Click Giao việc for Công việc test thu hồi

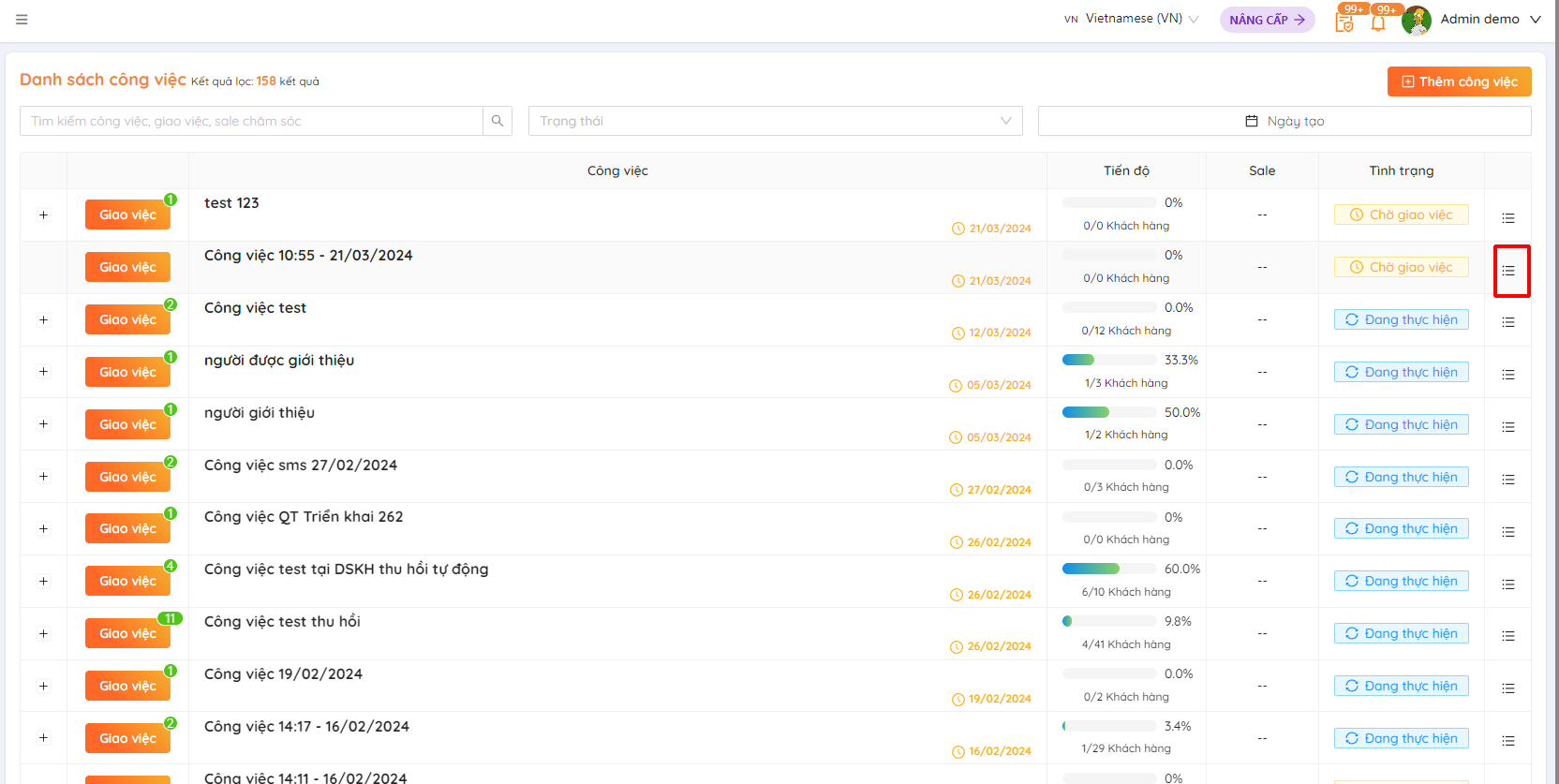[x=127, y=633]
